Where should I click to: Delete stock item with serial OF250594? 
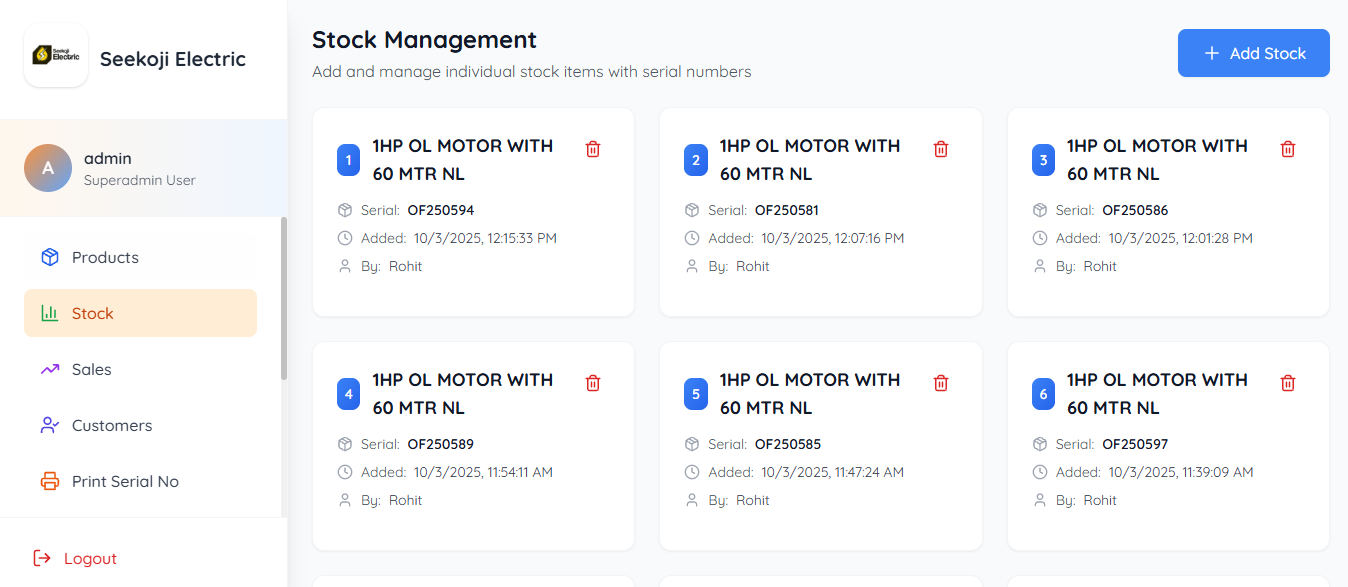593,149
